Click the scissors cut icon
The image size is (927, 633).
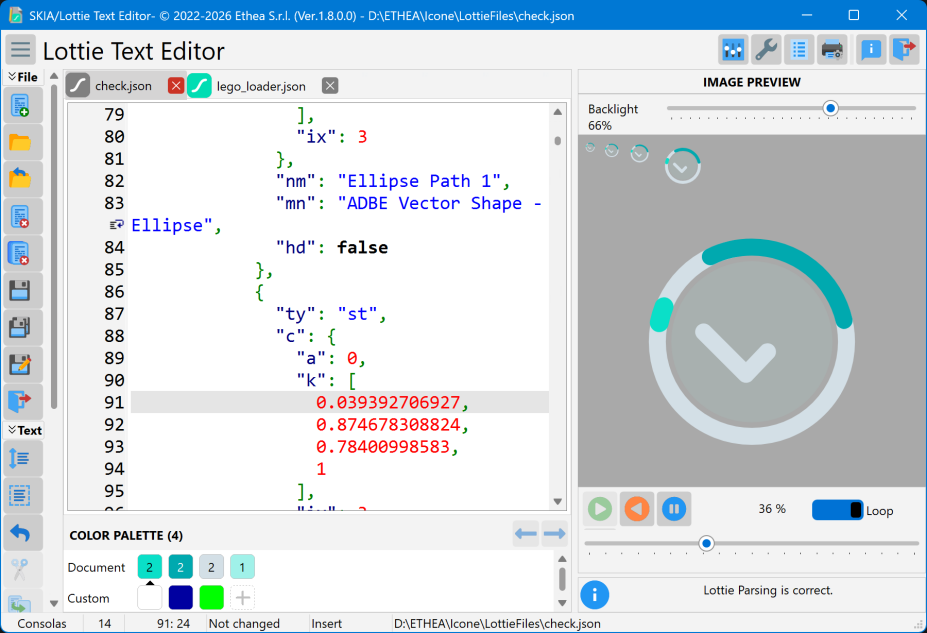[22, 569]
